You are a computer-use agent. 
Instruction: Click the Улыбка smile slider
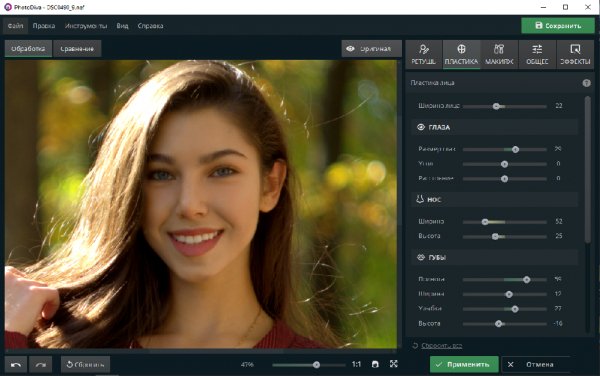(x=504, y=309)
